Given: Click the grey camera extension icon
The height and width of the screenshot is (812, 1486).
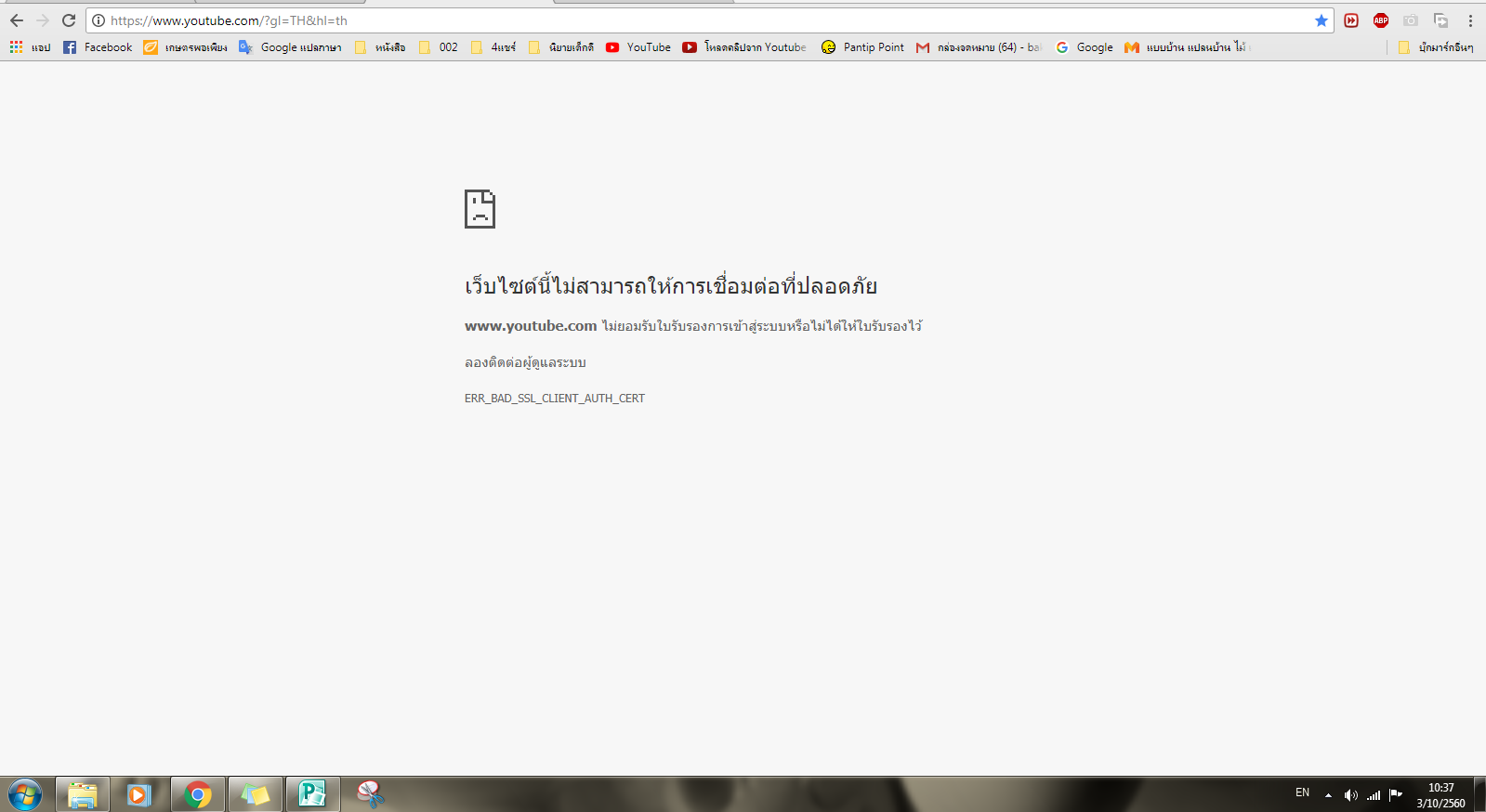Looking at the screenshot, I should tap(1411, 20).
